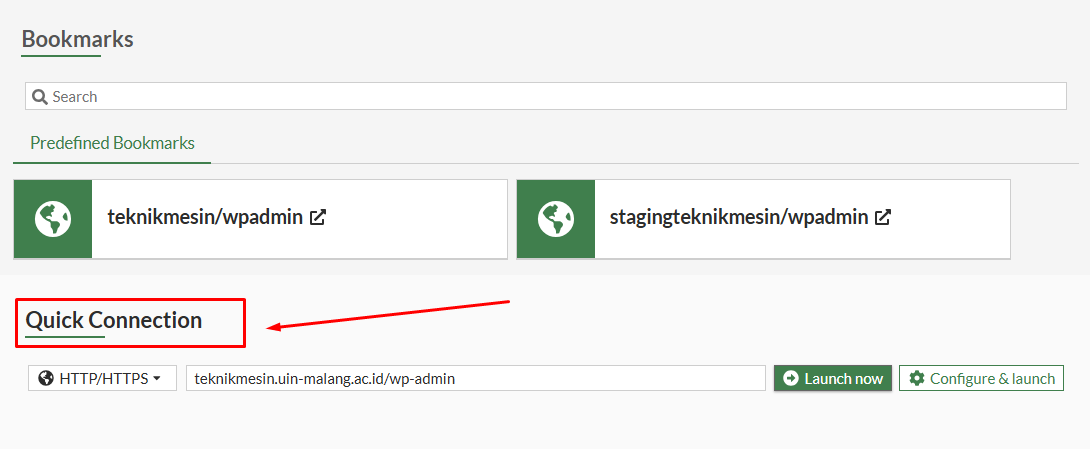The width and height of the screenshot is (1090, 449).
Task: Click the globe icon in the HTTP/HTTPS selector
Action: click(46, 378)
